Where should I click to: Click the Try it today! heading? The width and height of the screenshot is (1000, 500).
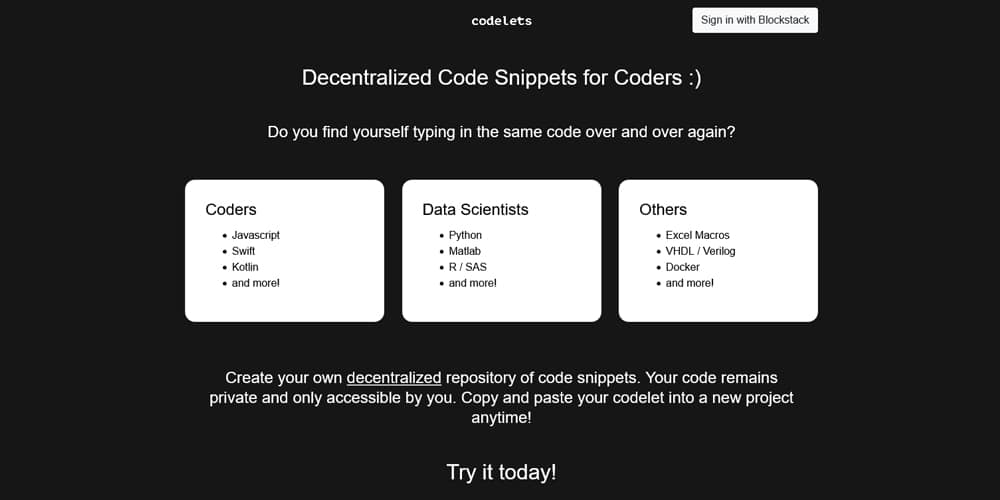coord(501,473)
